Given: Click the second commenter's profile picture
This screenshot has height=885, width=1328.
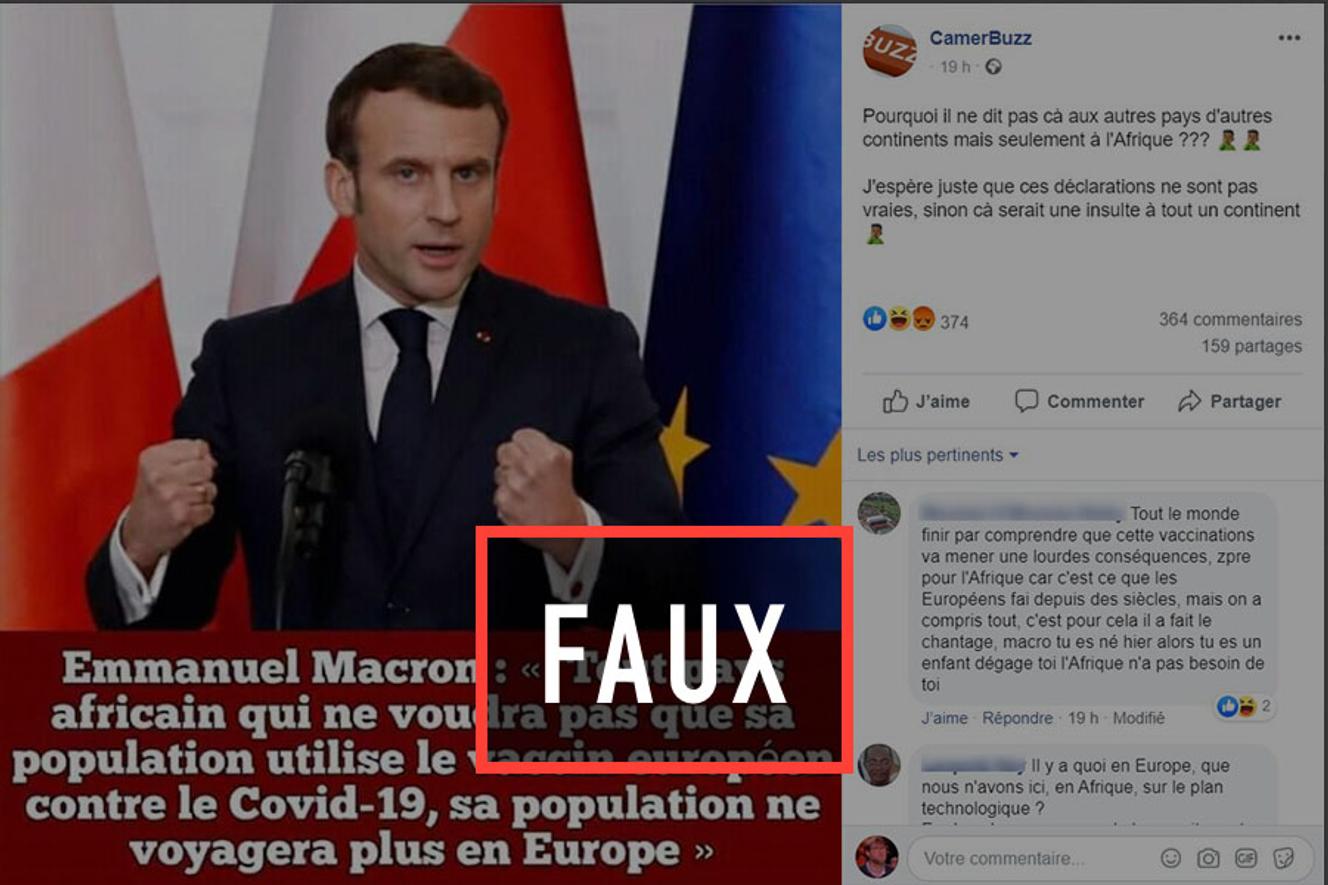Looking at the screenshot, I should click(879, 765).
